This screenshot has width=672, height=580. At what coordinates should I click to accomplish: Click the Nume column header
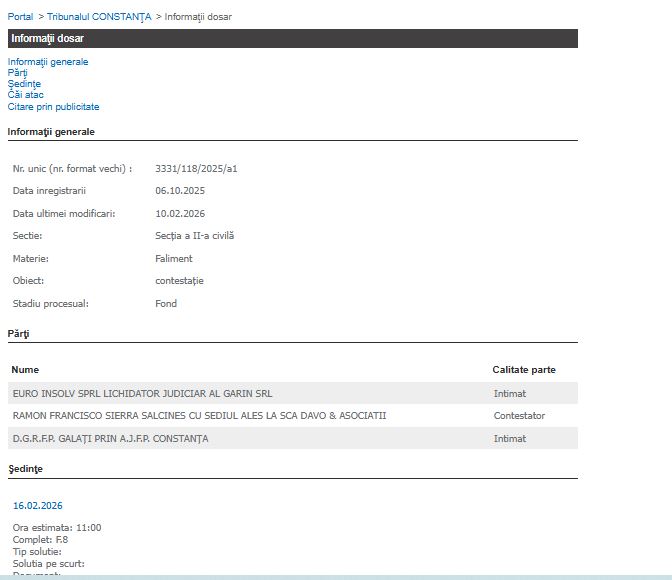point(25,370)
